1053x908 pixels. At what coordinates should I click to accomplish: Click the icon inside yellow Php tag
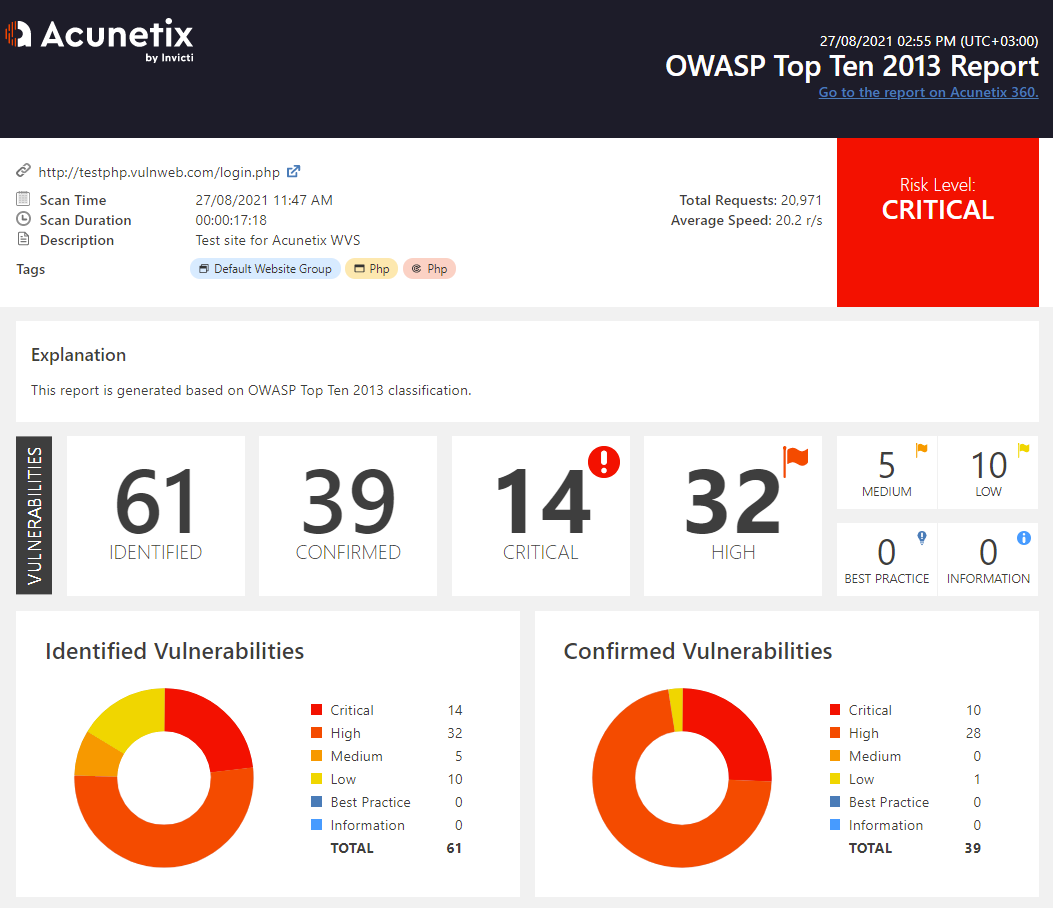359,269
